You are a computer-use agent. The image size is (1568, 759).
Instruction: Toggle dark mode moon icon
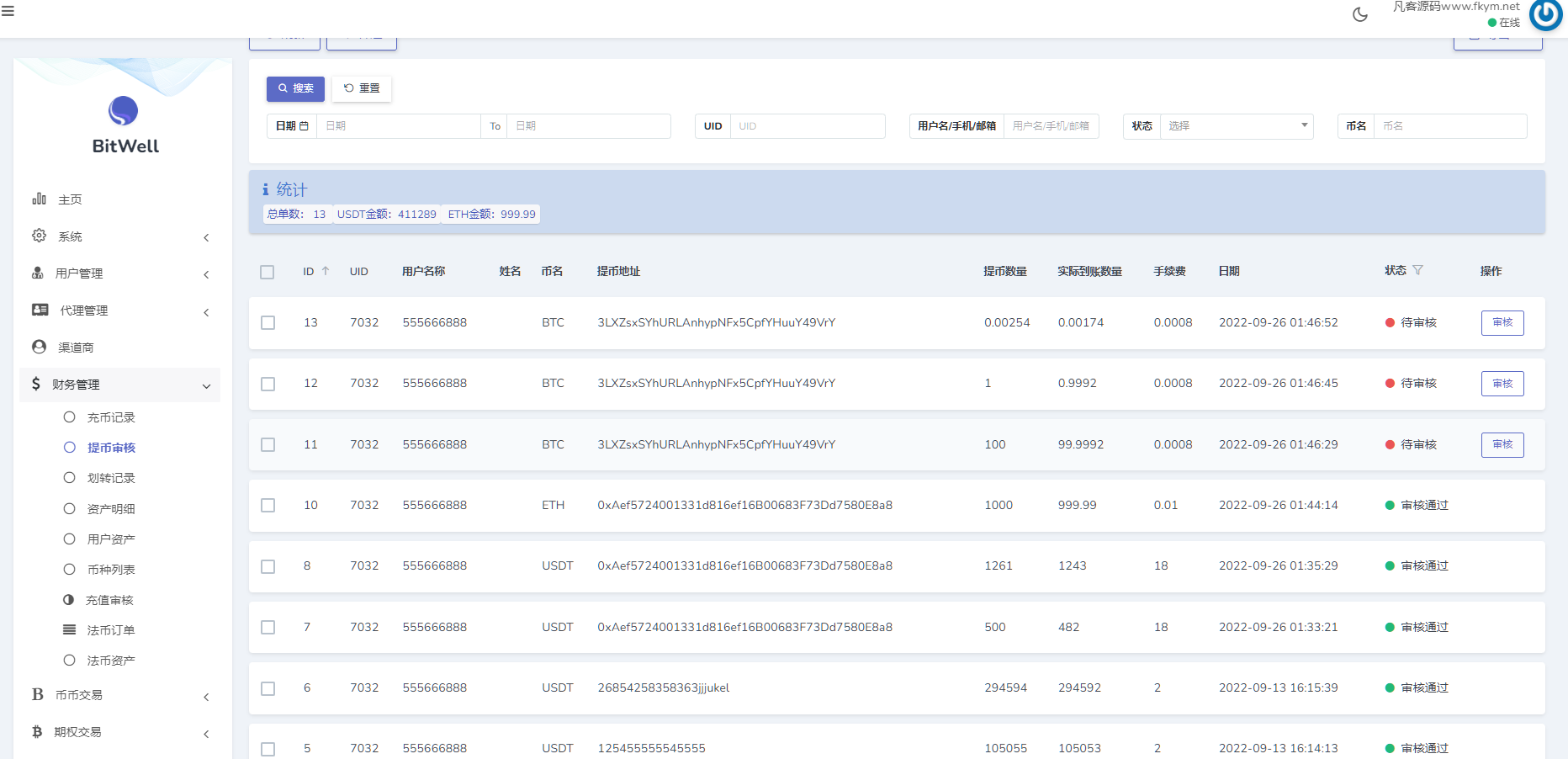(x=1359, y=14)
